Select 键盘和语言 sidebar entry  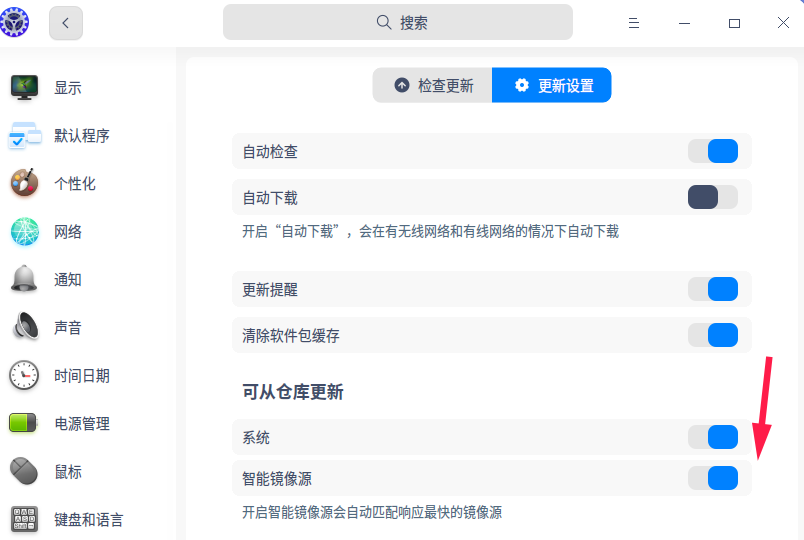point(87,519)
